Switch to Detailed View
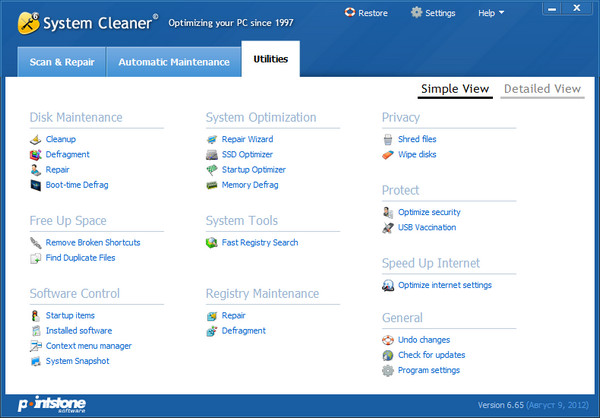 (541, 89)
